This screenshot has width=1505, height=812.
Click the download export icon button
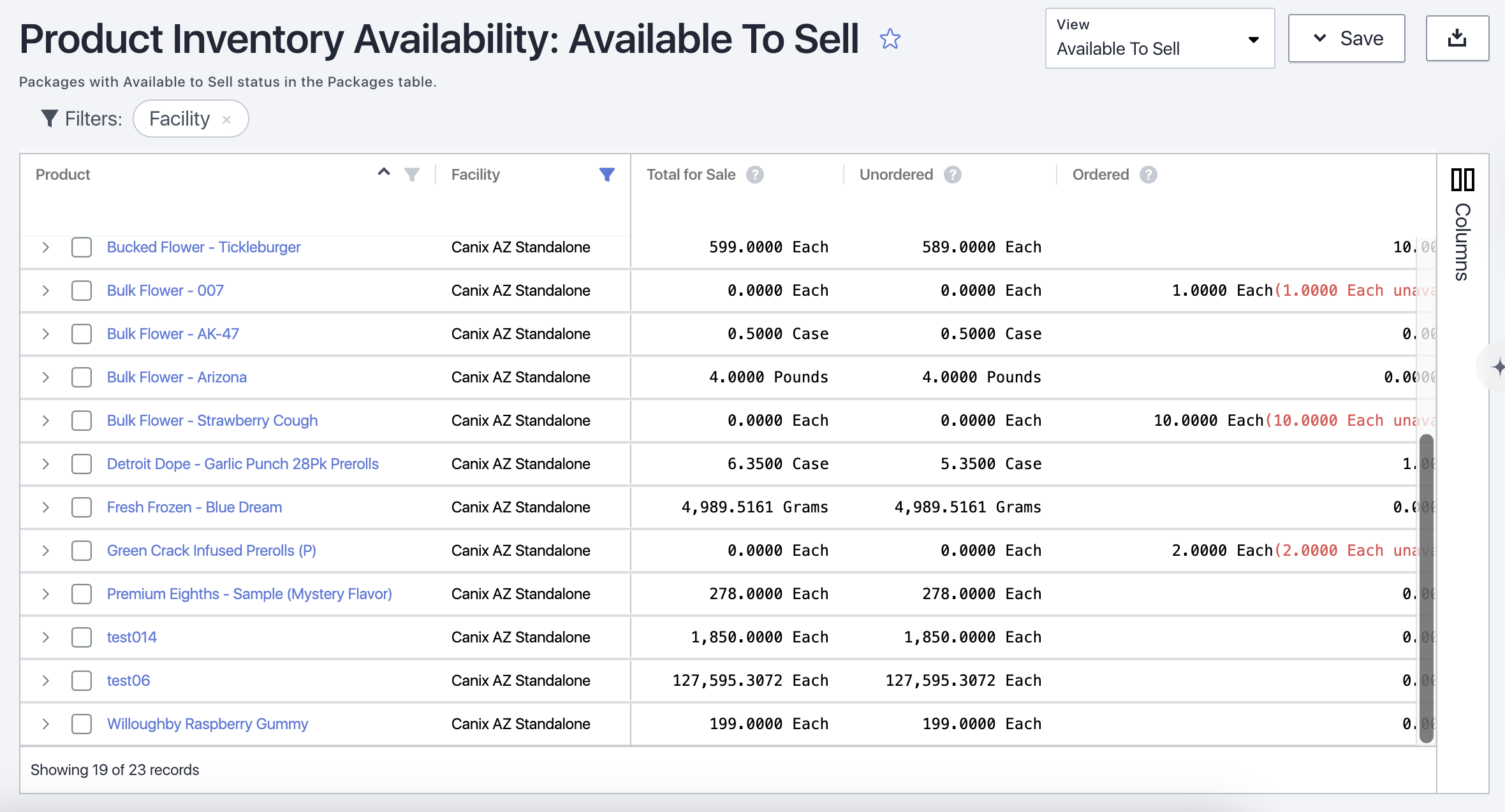pos(1457,38)
